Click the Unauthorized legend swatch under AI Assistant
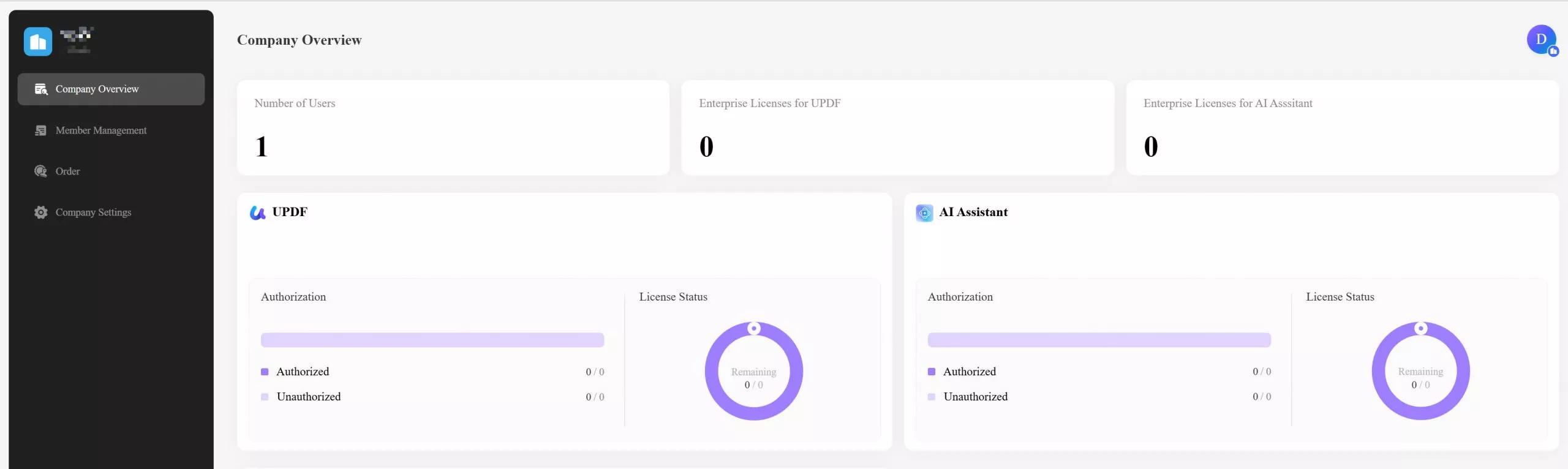 click(x=932, y=397)
